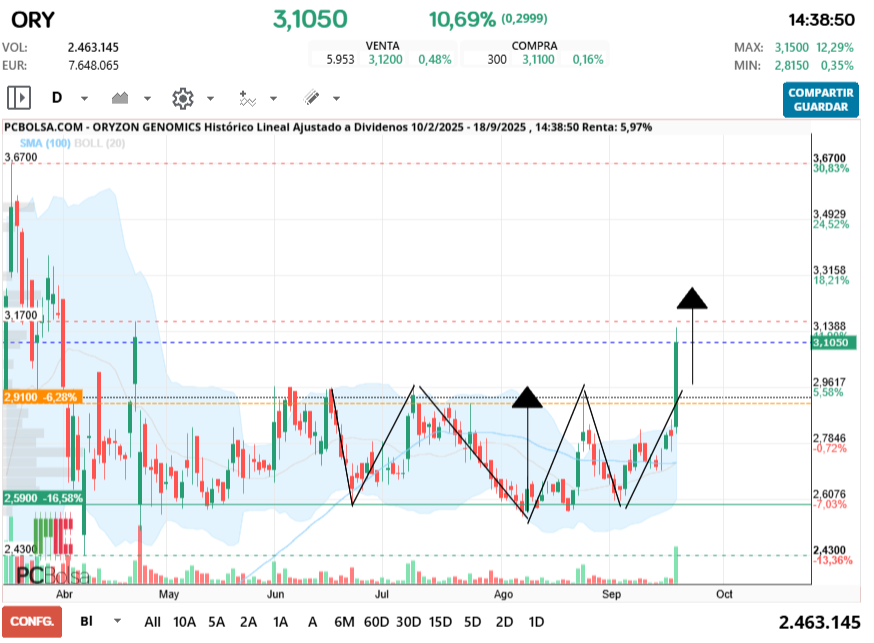Select the 2D time range
This screenshot has height=643, width=874.
coord(504,622)
